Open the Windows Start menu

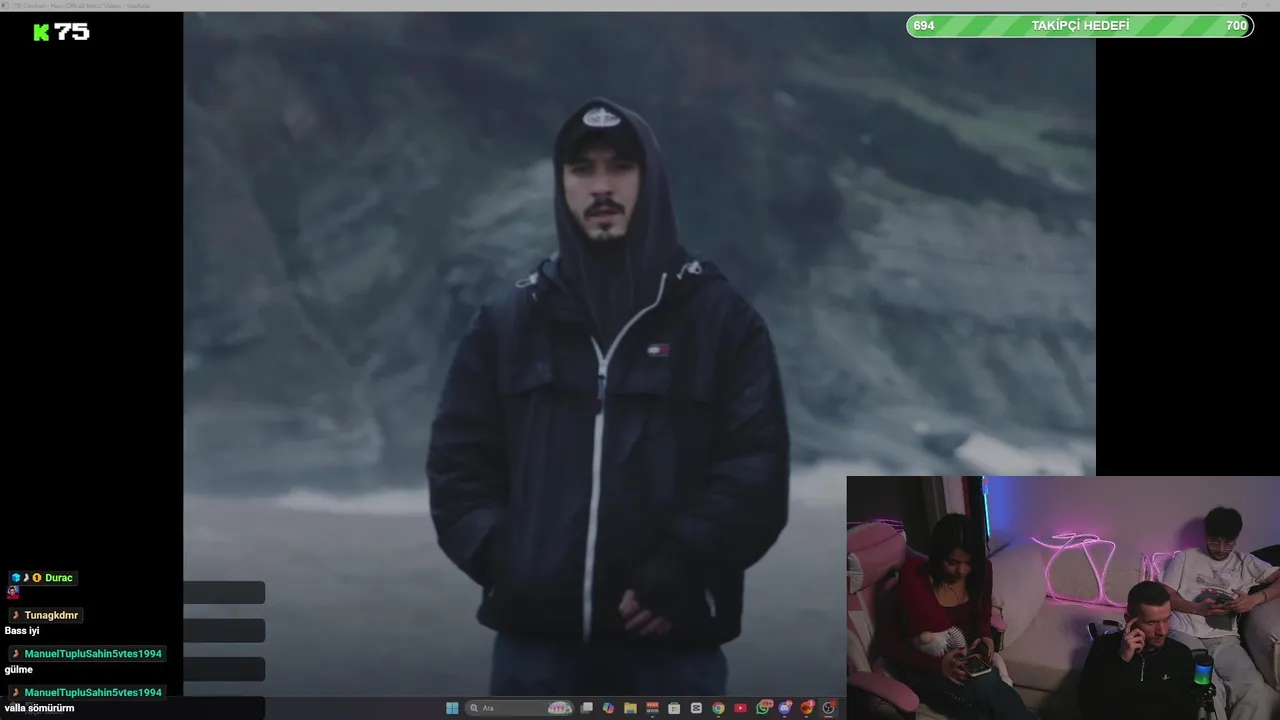coord(452,708)
